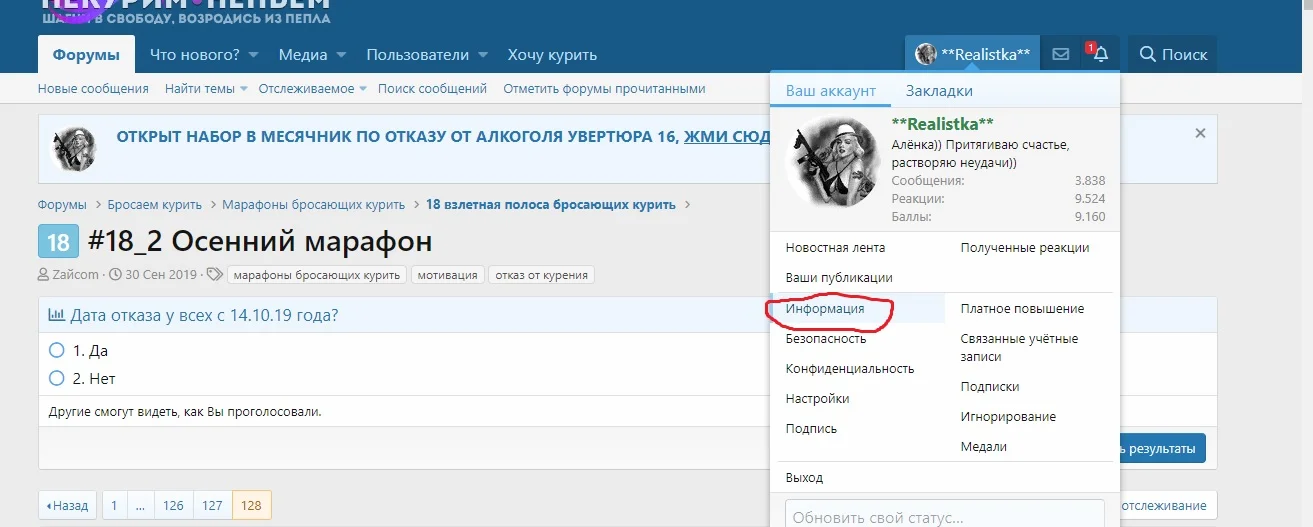Click the tag отказ от курения
This screenshot has height=527, width=1313.
pos(541,274)
